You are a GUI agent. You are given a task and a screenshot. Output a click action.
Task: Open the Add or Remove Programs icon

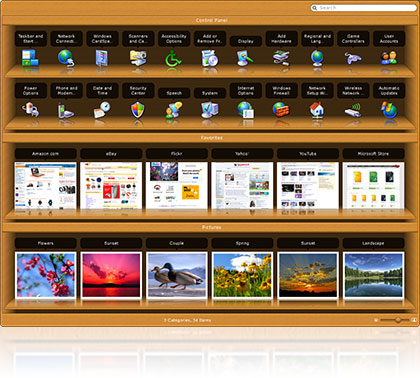(210, 58)
